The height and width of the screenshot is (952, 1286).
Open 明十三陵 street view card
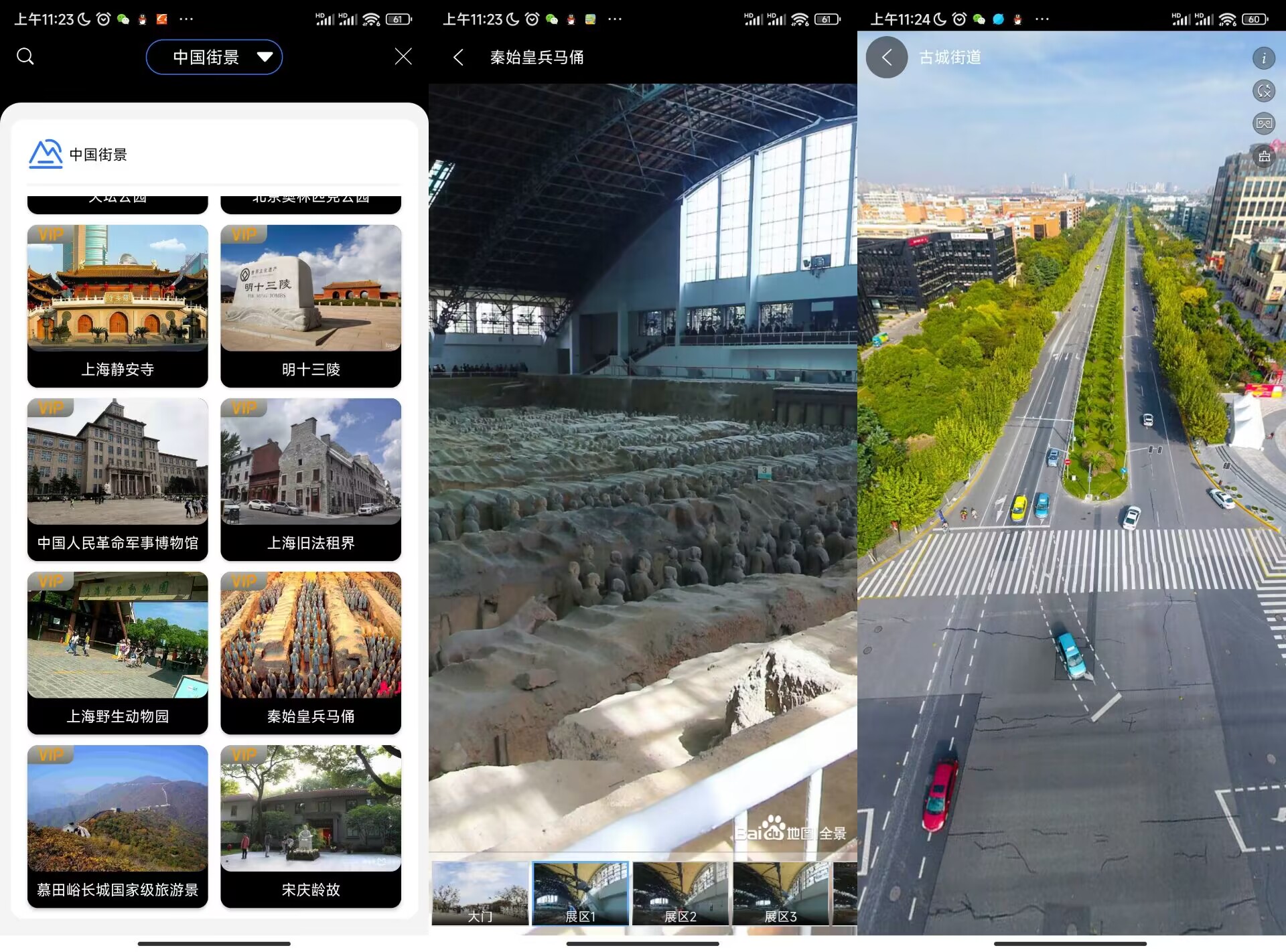point(311,306)
